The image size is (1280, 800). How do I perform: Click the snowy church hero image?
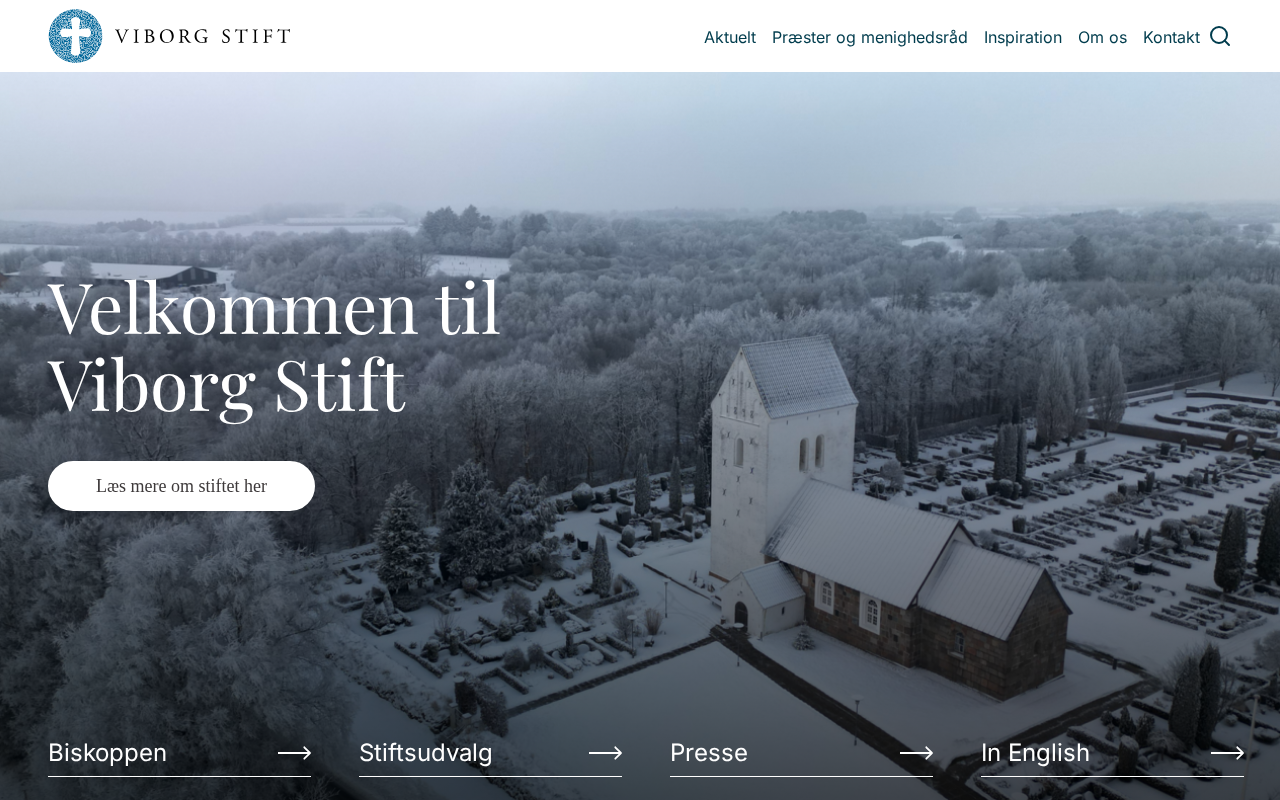coord(640,436)
